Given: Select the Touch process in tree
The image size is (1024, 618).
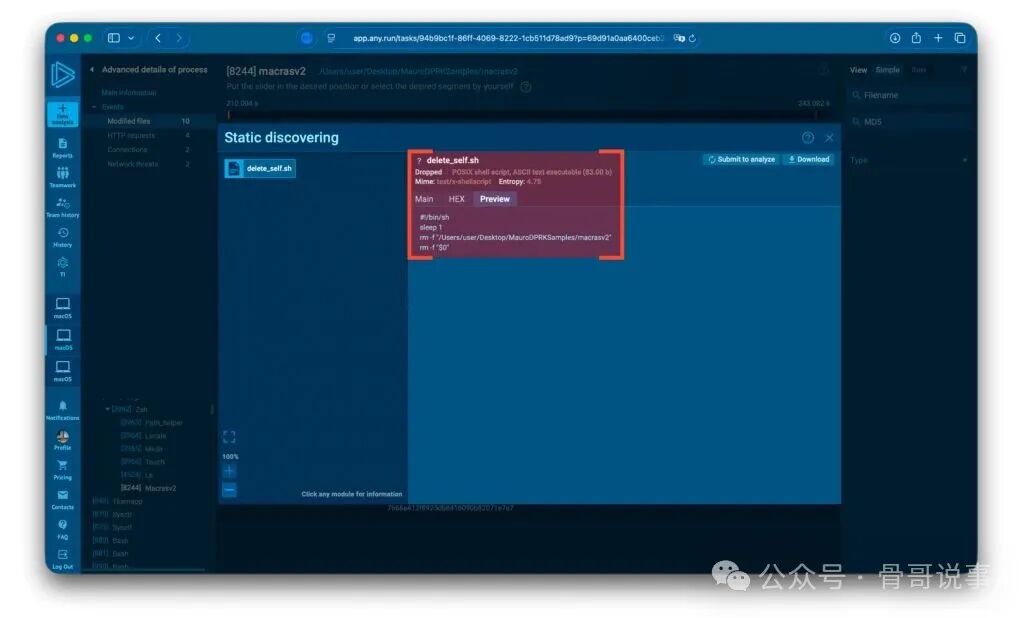Looking at the screenshot, I should click(143, 462).
